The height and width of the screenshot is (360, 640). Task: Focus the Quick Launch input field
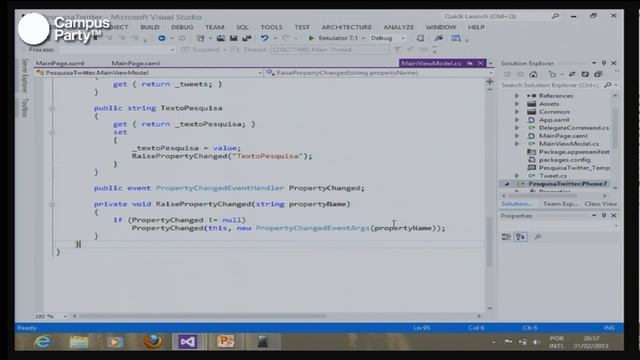(x=495, y=16)
